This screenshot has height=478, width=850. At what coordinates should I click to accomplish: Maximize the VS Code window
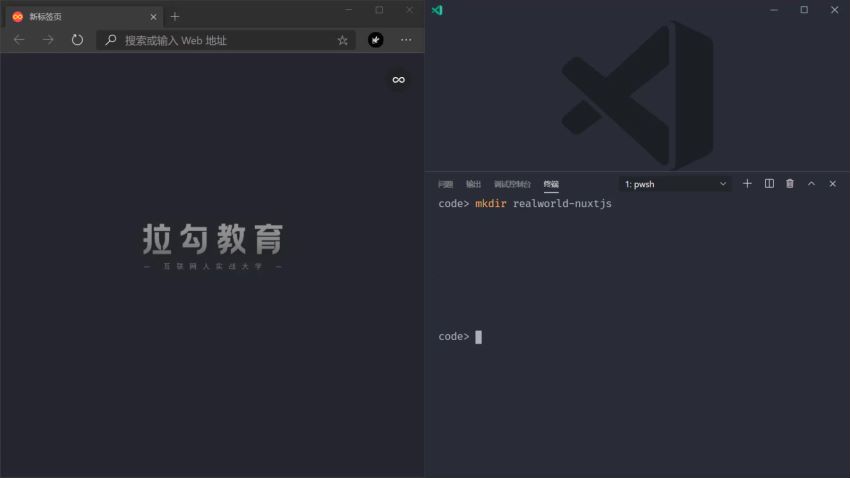[x=804, y=10]
